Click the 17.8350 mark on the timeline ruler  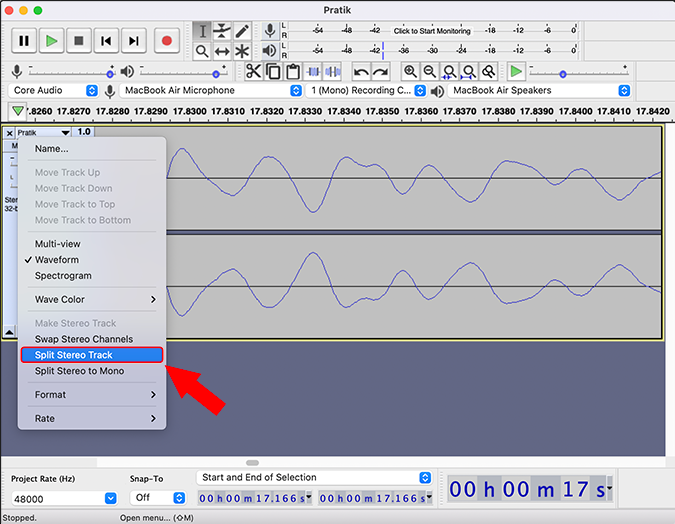[x=382, y=112]
